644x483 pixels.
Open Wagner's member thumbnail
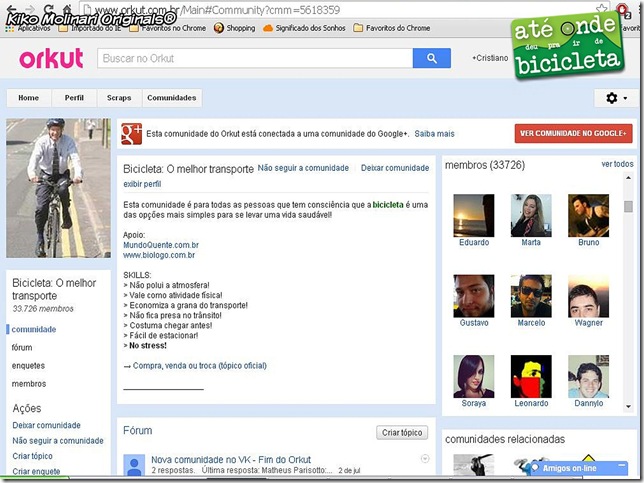589,296
